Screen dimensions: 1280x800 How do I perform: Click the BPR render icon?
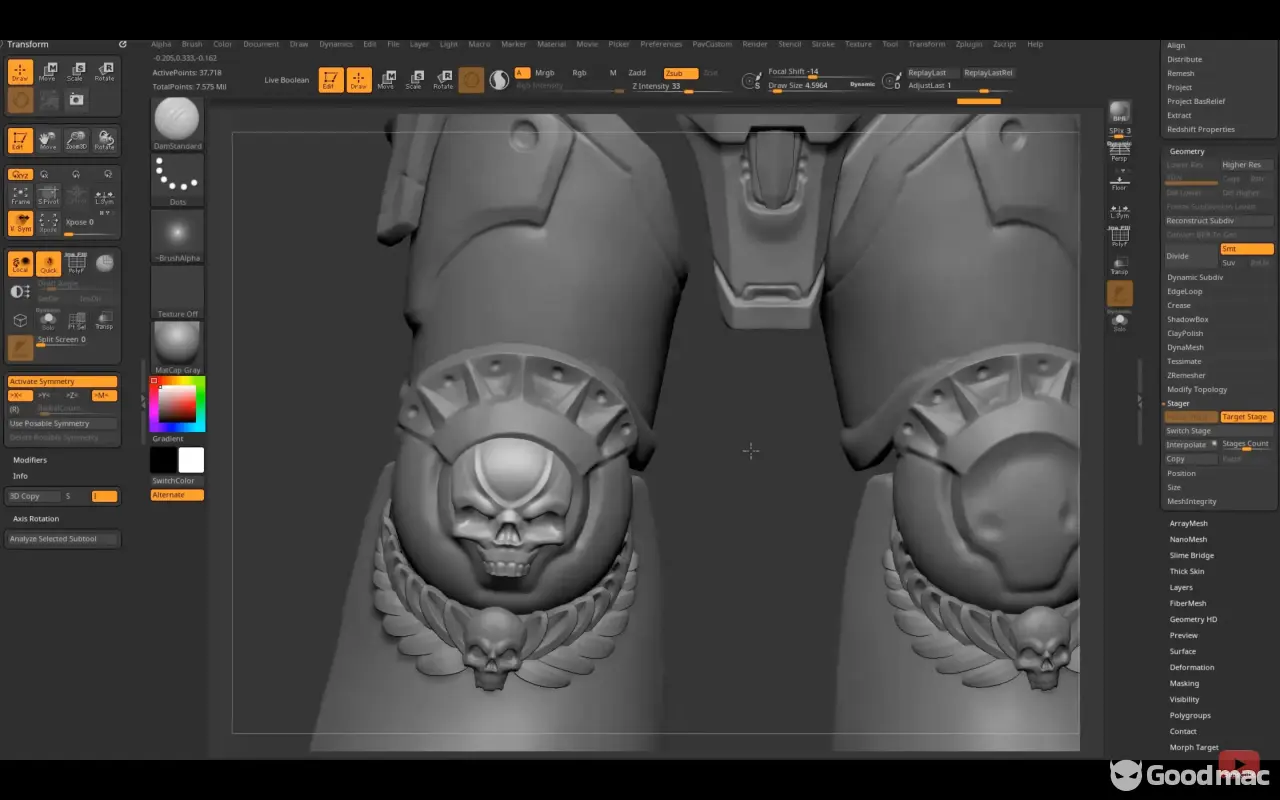(x=1120, y=111)
